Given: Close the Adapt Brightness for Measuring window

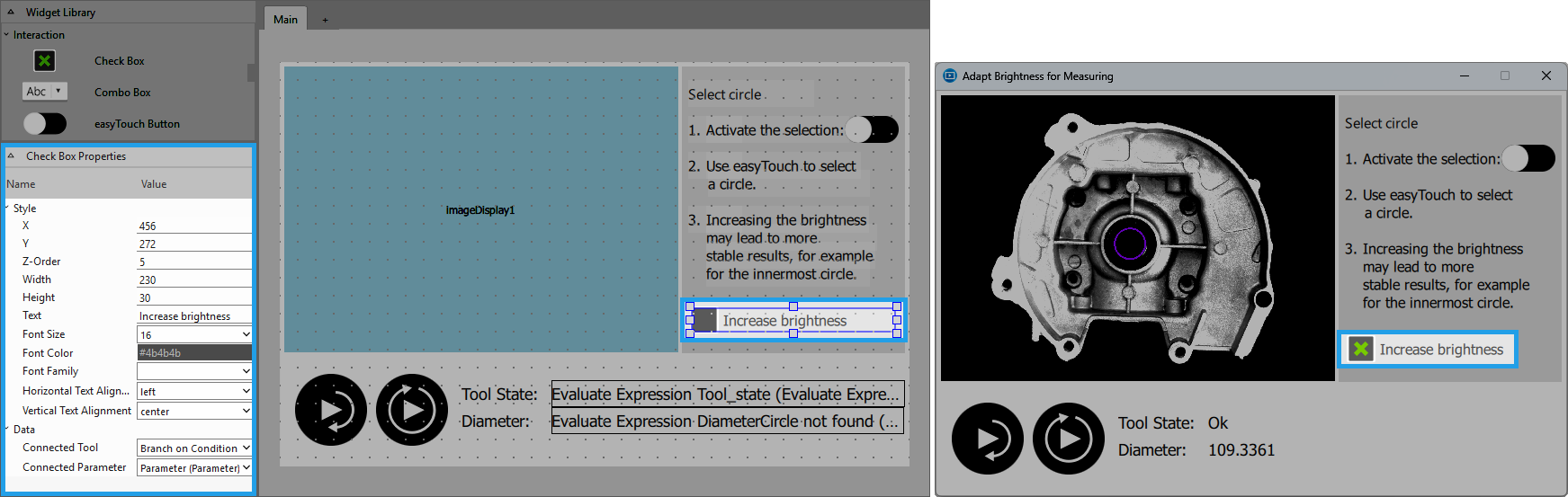Looking at the screenshot, I should [1546, 75].
